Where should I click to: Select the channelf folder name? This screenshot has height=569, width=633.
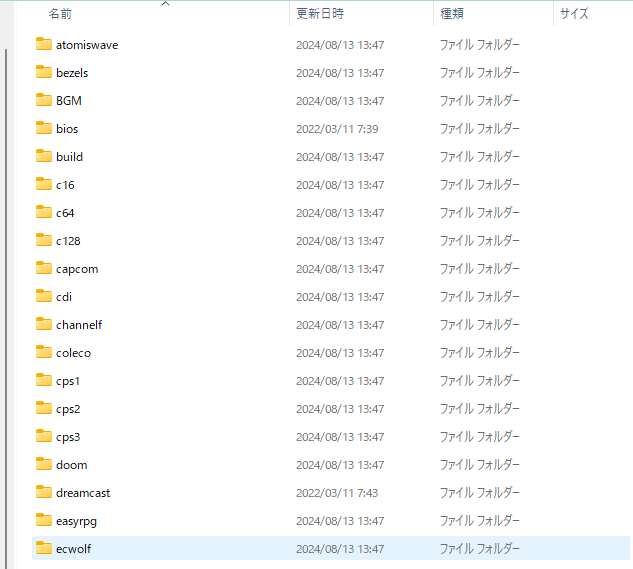coord(79,325)
